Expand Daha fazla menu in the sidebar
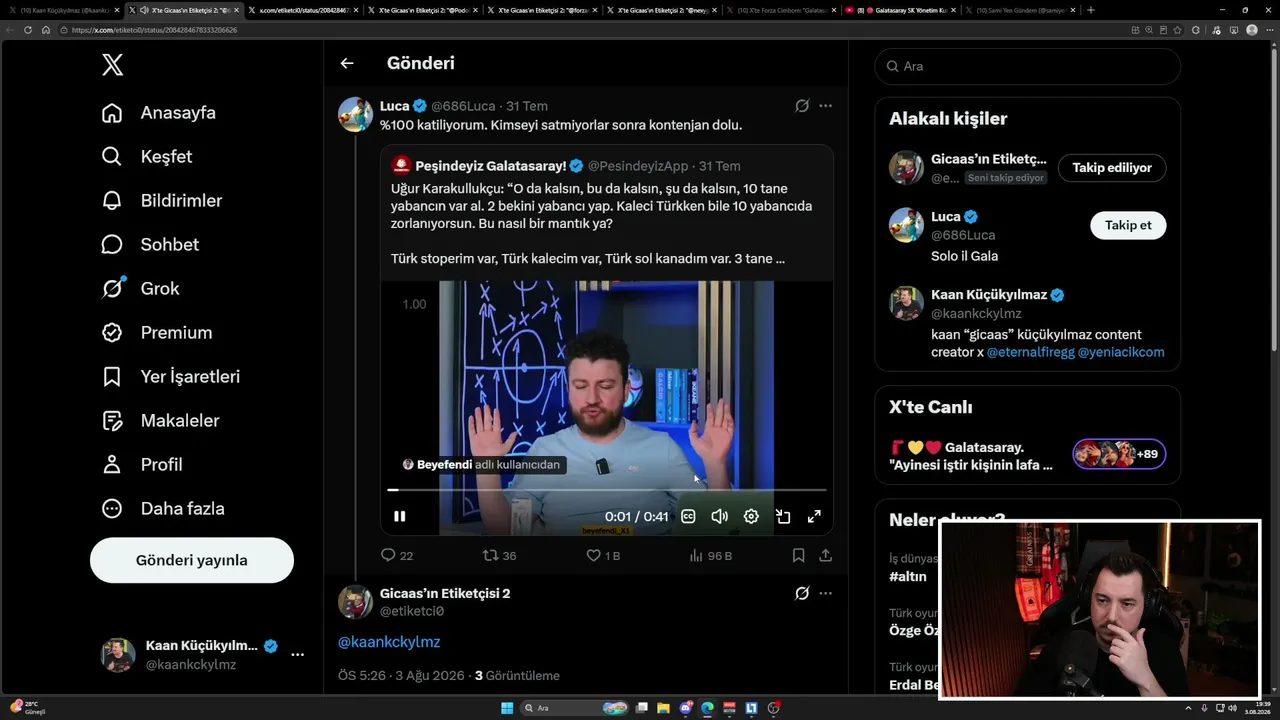 pos(163,509)
